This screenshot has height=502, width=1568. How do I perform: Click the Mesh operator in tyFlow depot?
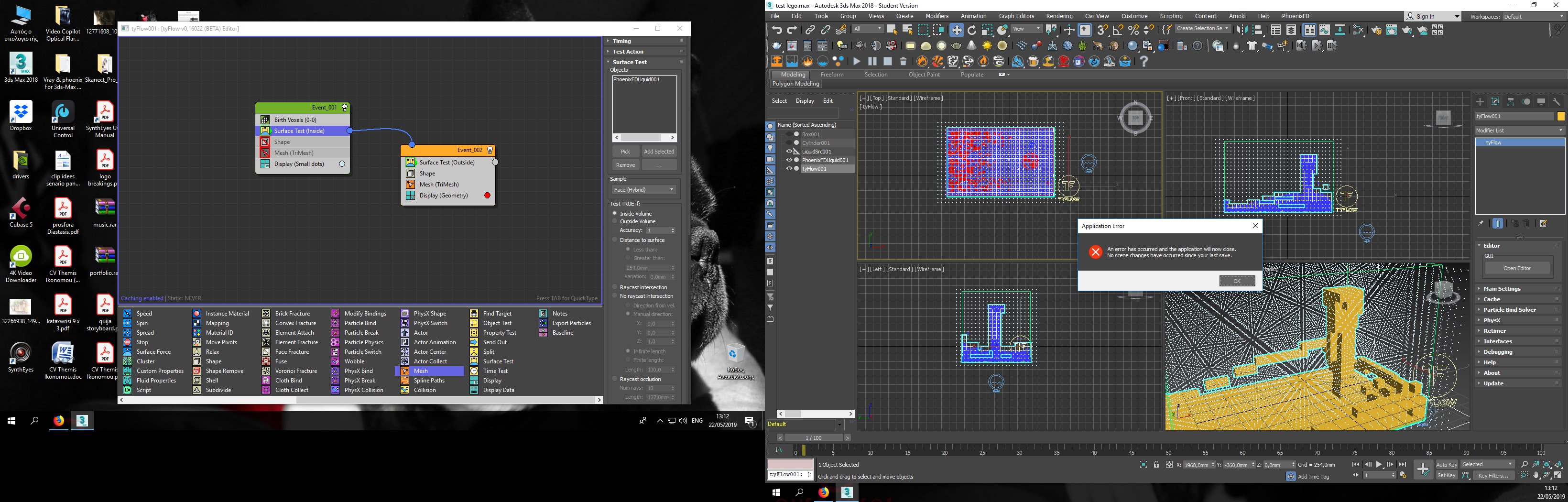[x=429, y=371]
